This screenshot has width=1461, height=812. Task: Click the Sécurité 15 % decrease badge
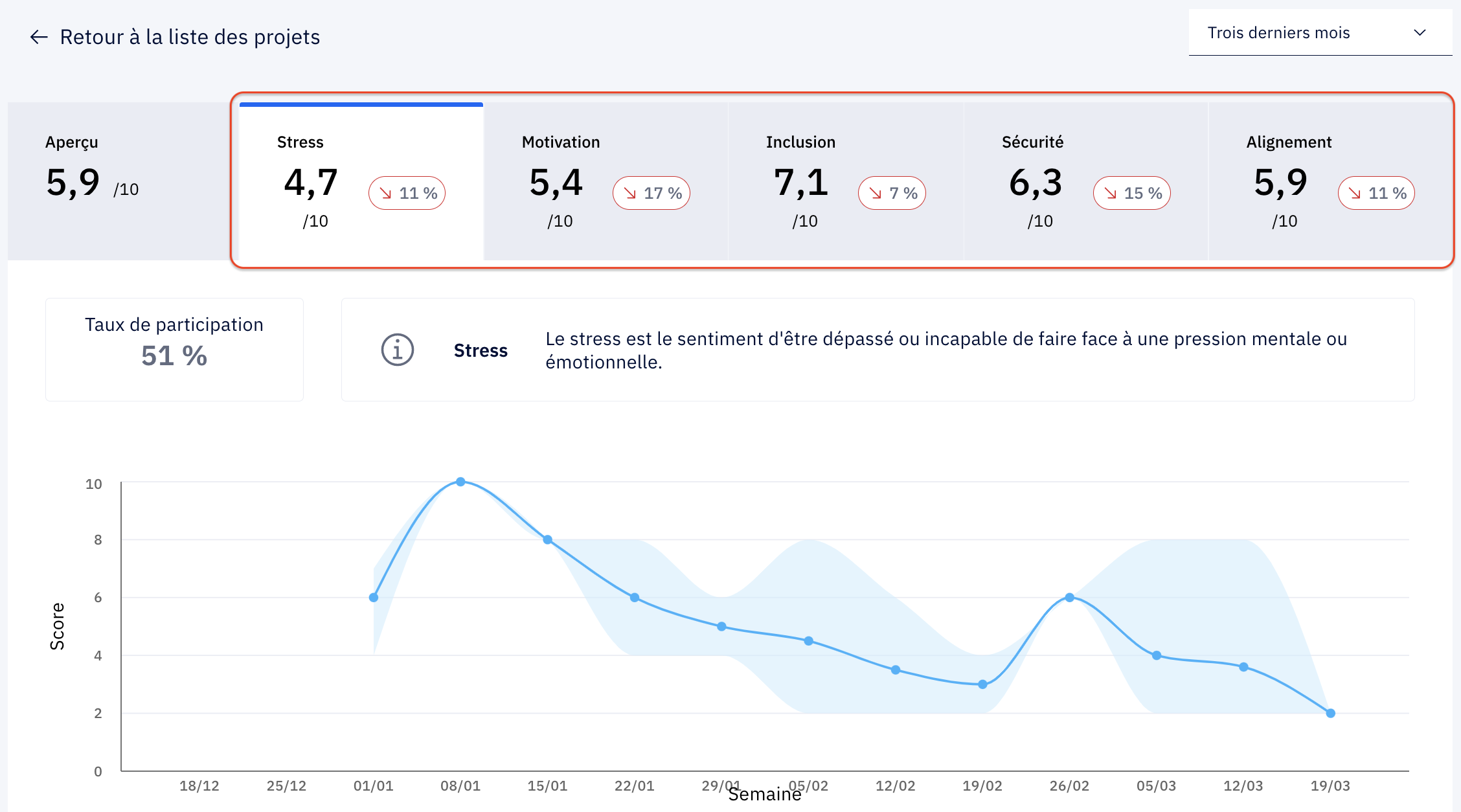[x=1132, y=193]
